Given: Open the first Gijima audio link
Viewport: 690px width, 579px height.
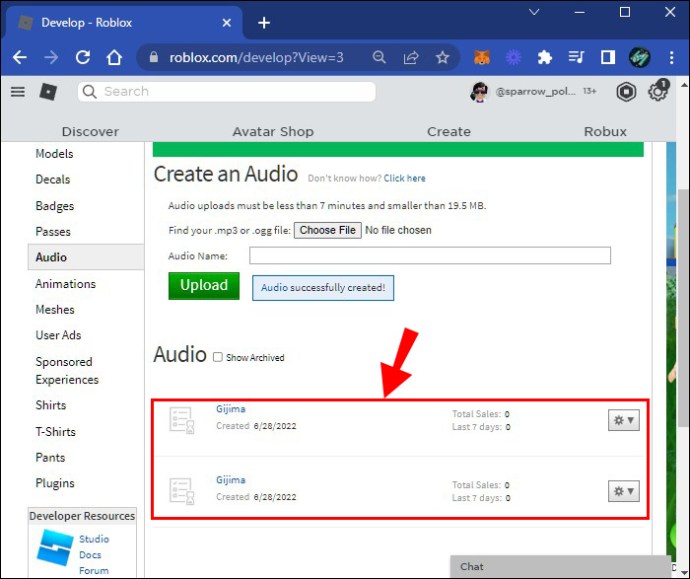Looking at the screenshot, I should click(231, 409).
